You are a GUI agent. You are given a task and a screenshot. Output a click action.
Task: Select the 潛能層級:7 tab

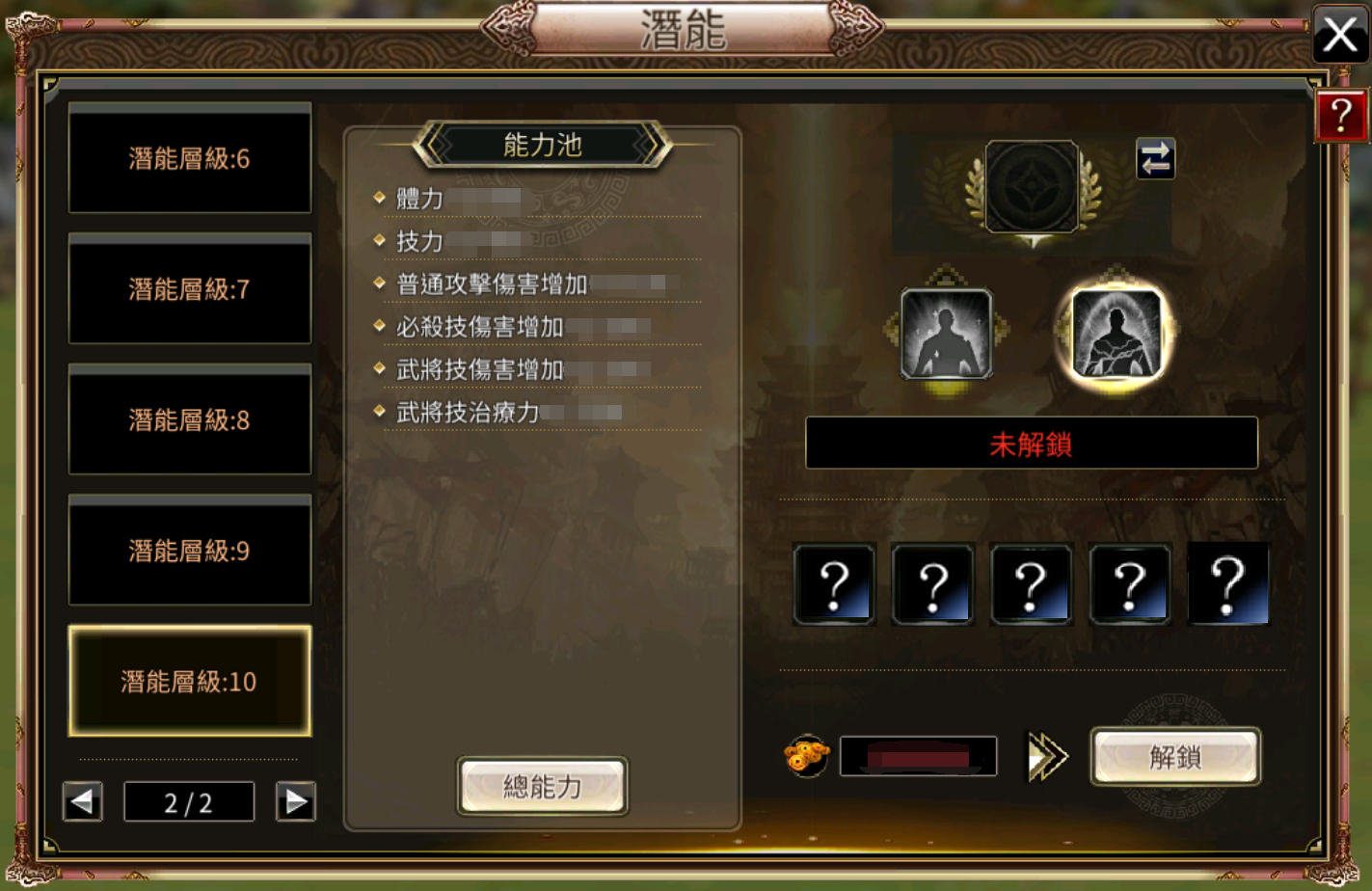point(190,288)
